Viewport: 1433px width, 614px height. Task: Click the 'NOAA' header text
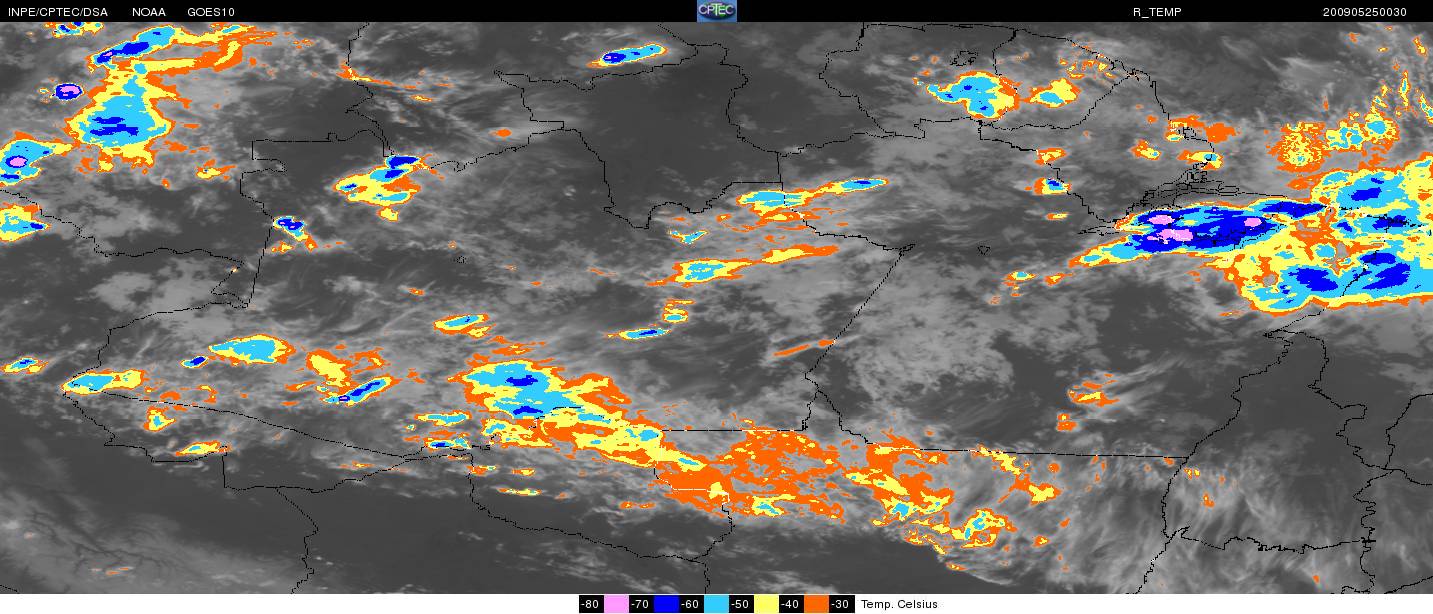149,12
